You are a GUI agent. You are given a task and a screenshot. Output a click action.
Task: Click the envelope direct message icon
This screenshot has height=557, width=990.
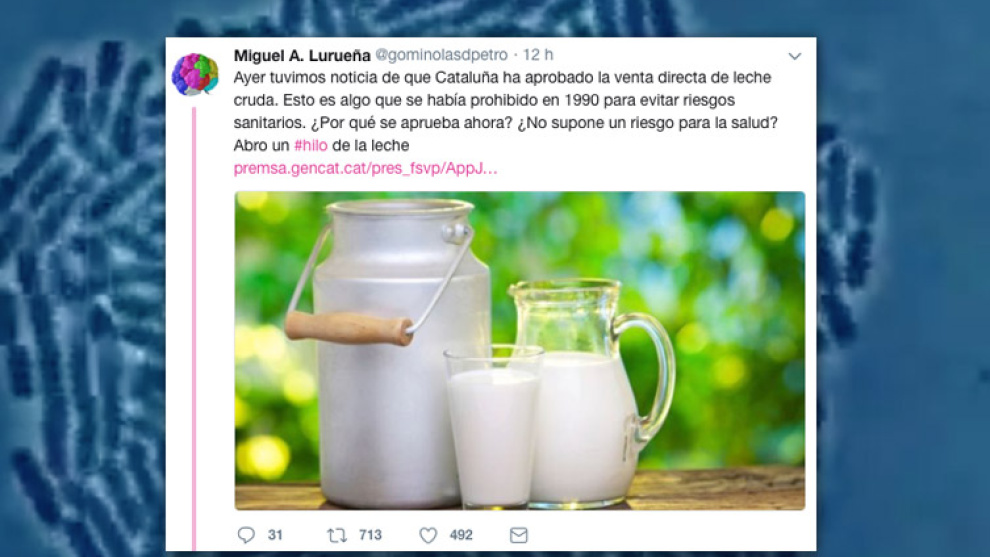518,536
